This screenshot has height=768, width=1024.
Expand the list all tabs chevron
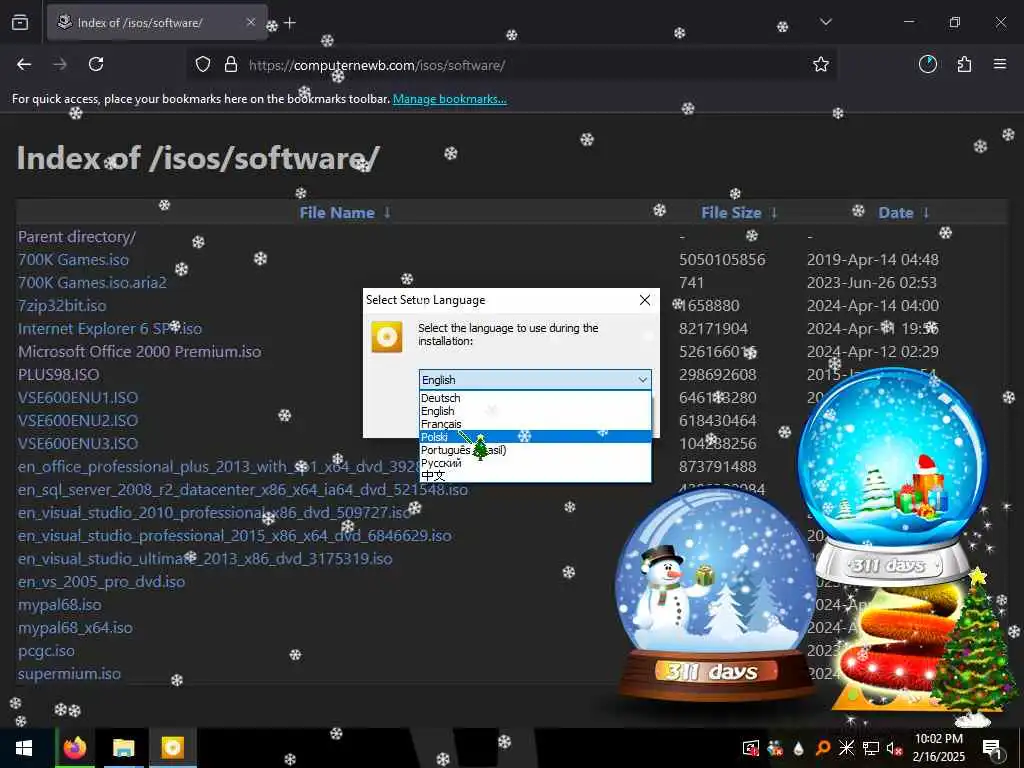coord(825,22)
